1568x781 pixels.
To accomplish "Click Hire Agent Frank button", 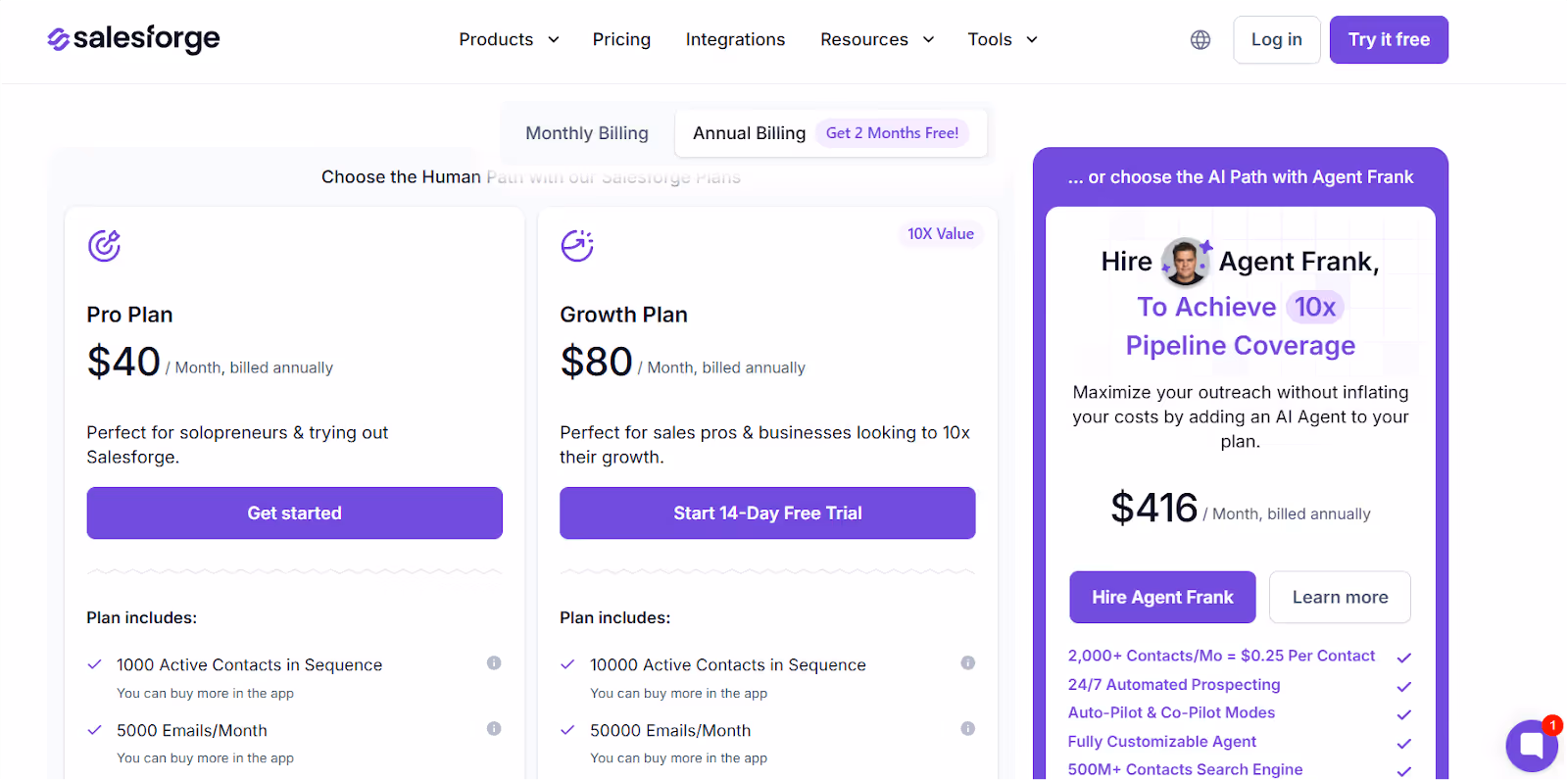I will click(x=1162, y=597).
